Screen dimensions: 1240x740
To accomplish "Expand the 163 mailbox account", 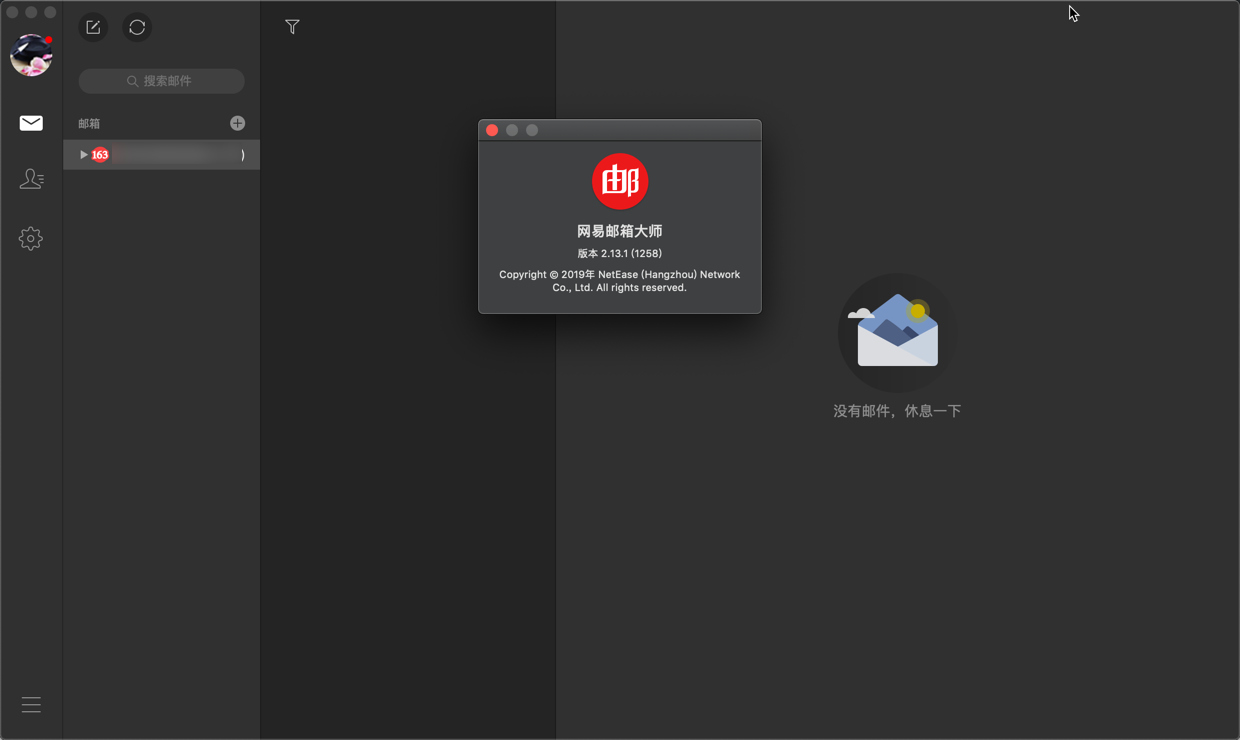I will (84, 155).
